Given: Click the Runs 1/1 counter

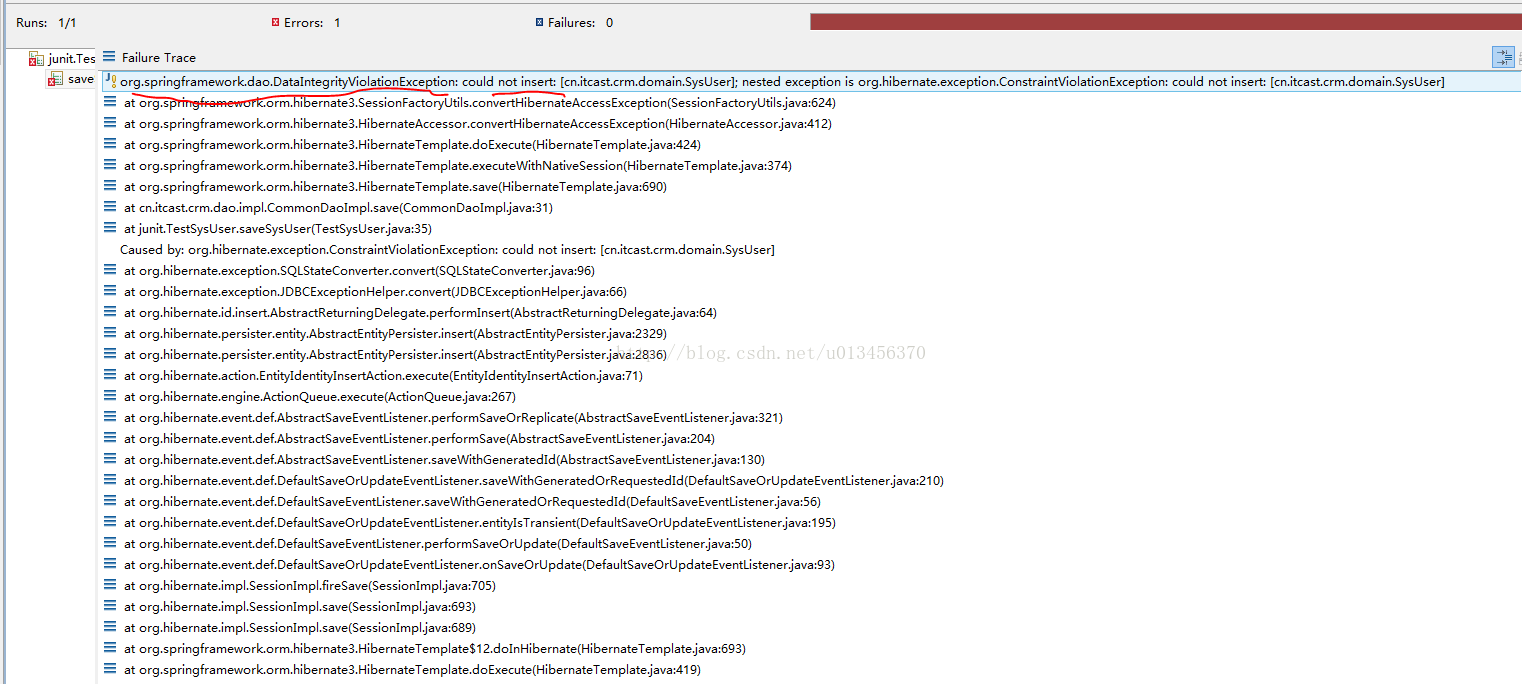Looking at the screenshot, I should 45,22.
